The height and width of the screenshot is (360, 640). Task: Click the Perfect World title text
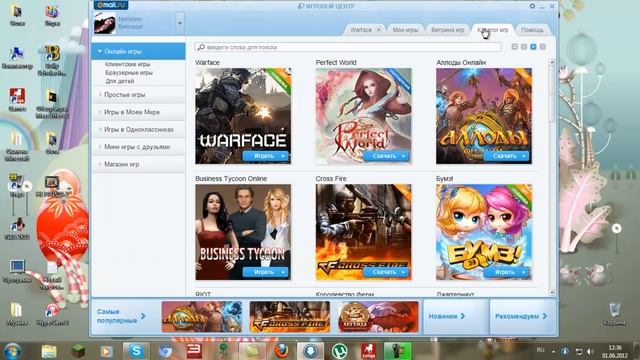pyautogui.click(x=336, y=62)
